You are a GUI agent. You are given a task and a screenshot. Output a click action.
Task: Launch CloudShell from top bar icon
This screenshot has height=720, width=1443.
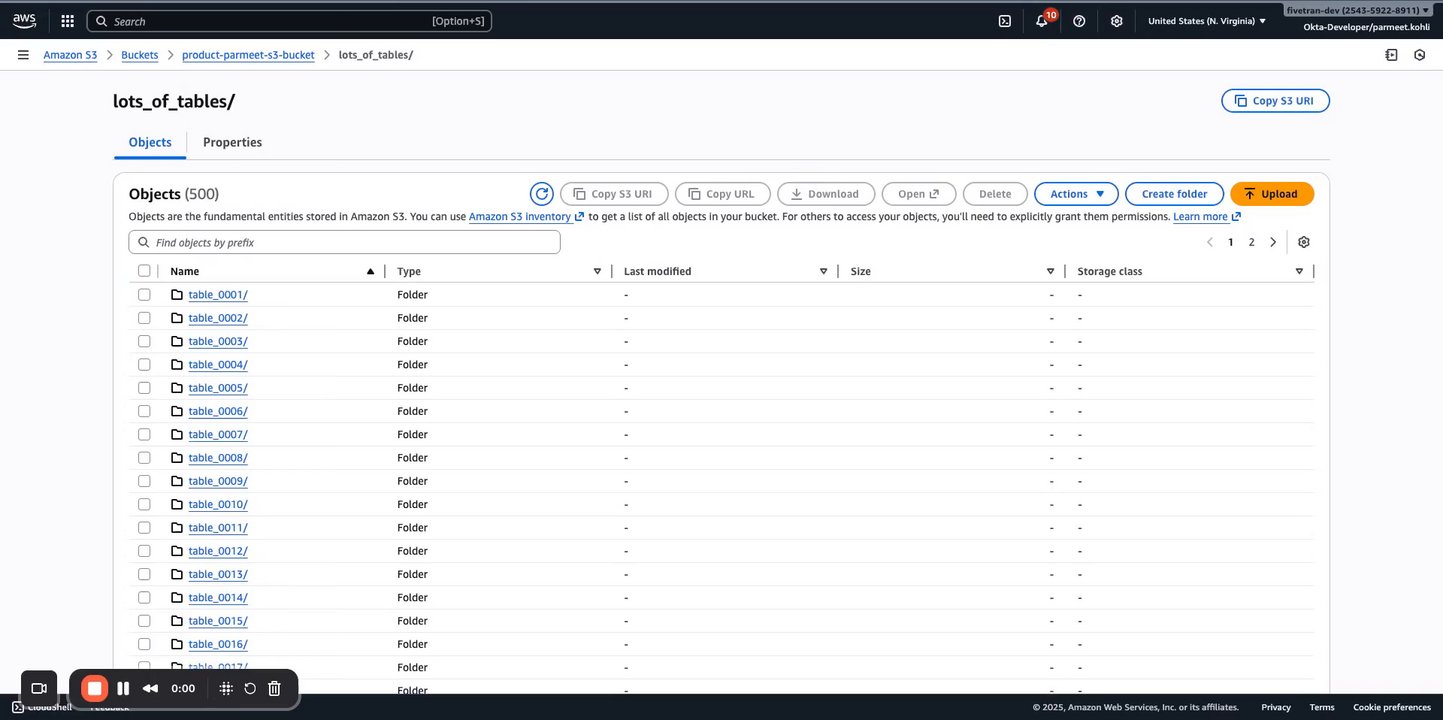coord(1005,21)
